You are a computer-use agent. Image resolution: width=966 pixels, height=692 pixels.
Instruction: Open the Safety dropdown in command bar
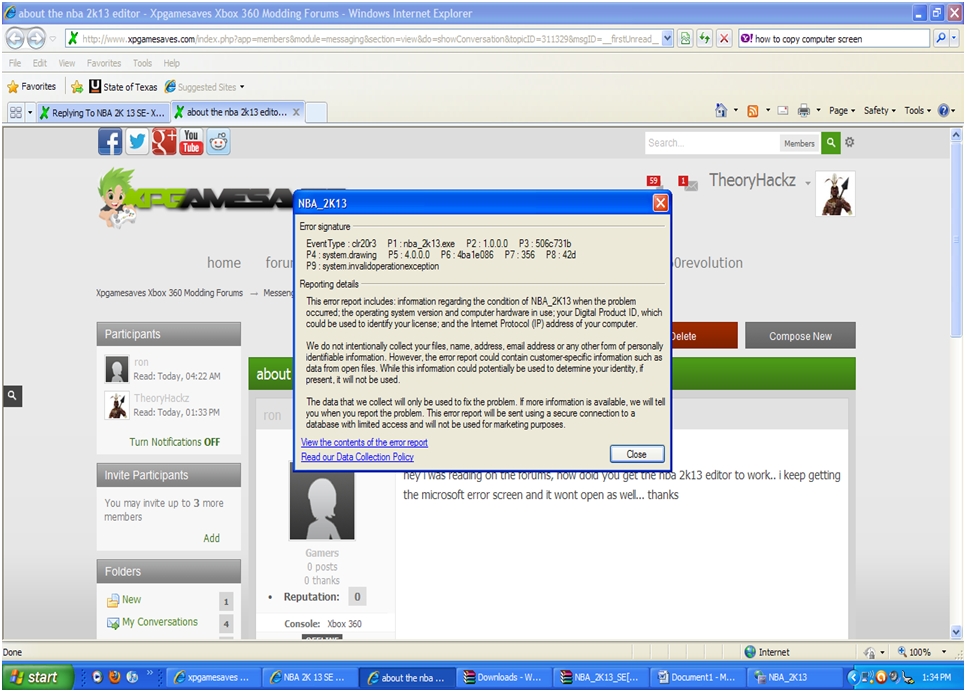point(880,111)
